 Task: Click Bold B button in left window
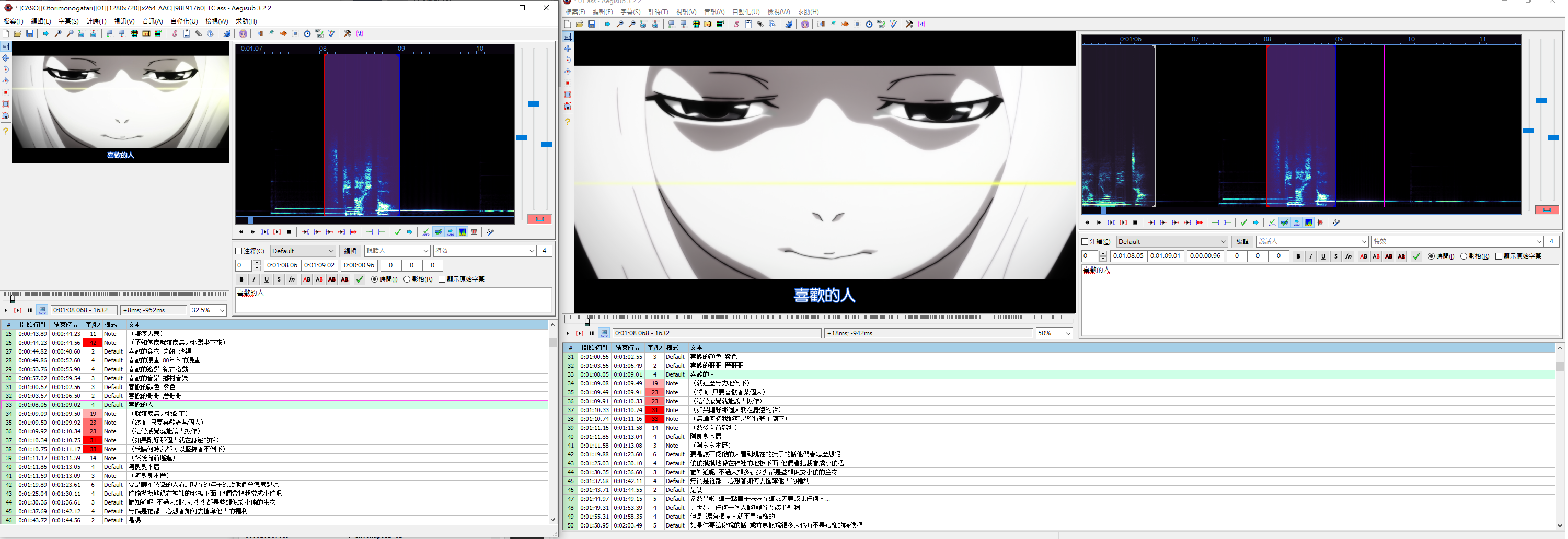click(x=241, y=279)
